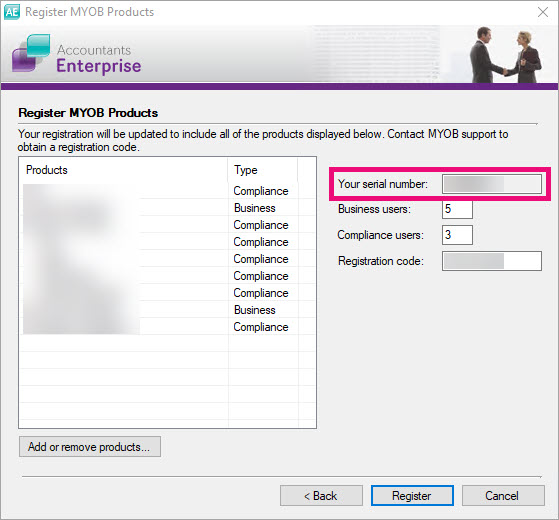Click the Compliance users field
The height and width of the screenshot is (520, 559).
click(457, 235)
